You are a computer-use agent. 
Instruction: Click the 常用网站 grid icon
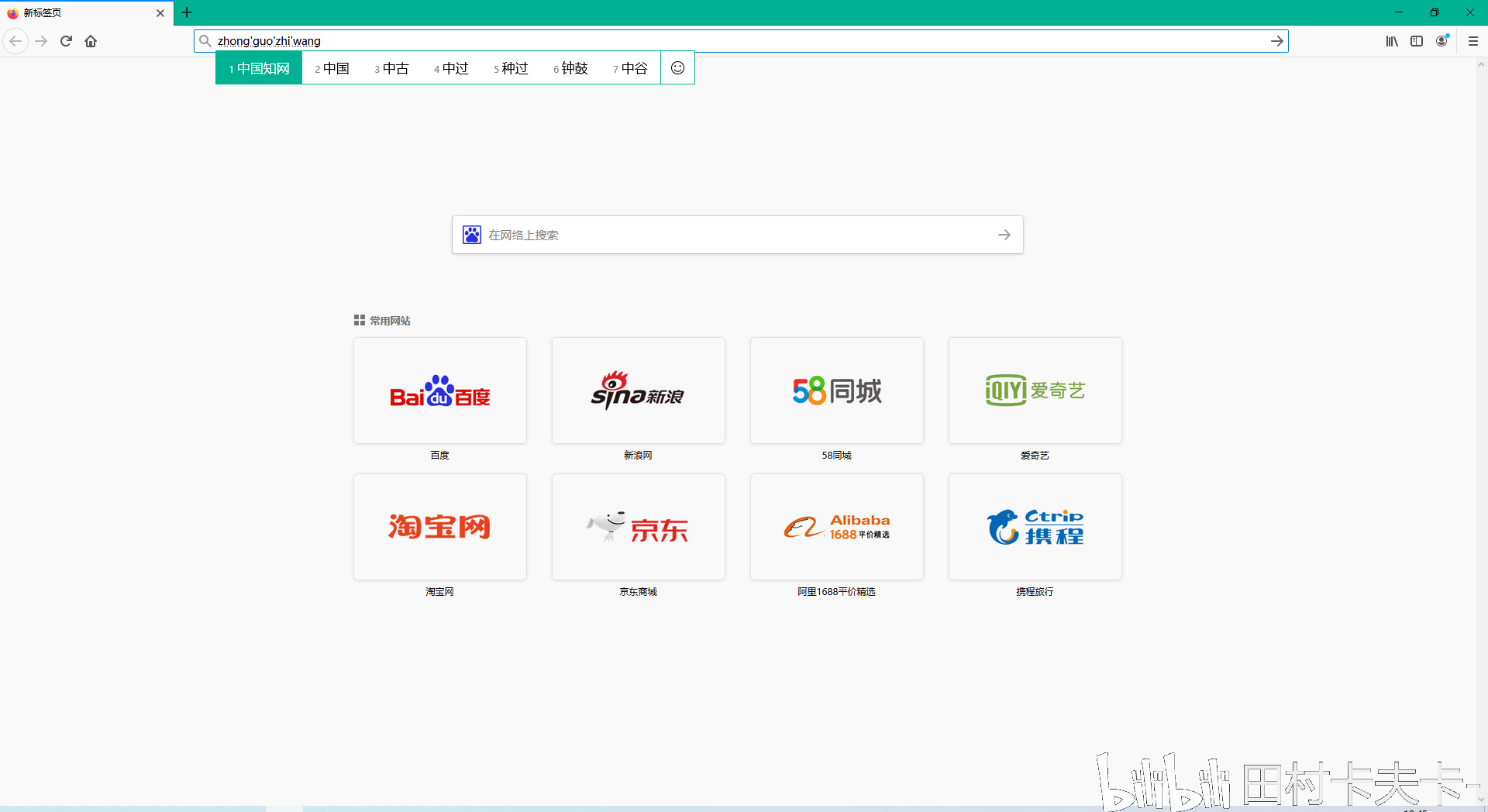[360, 320]
